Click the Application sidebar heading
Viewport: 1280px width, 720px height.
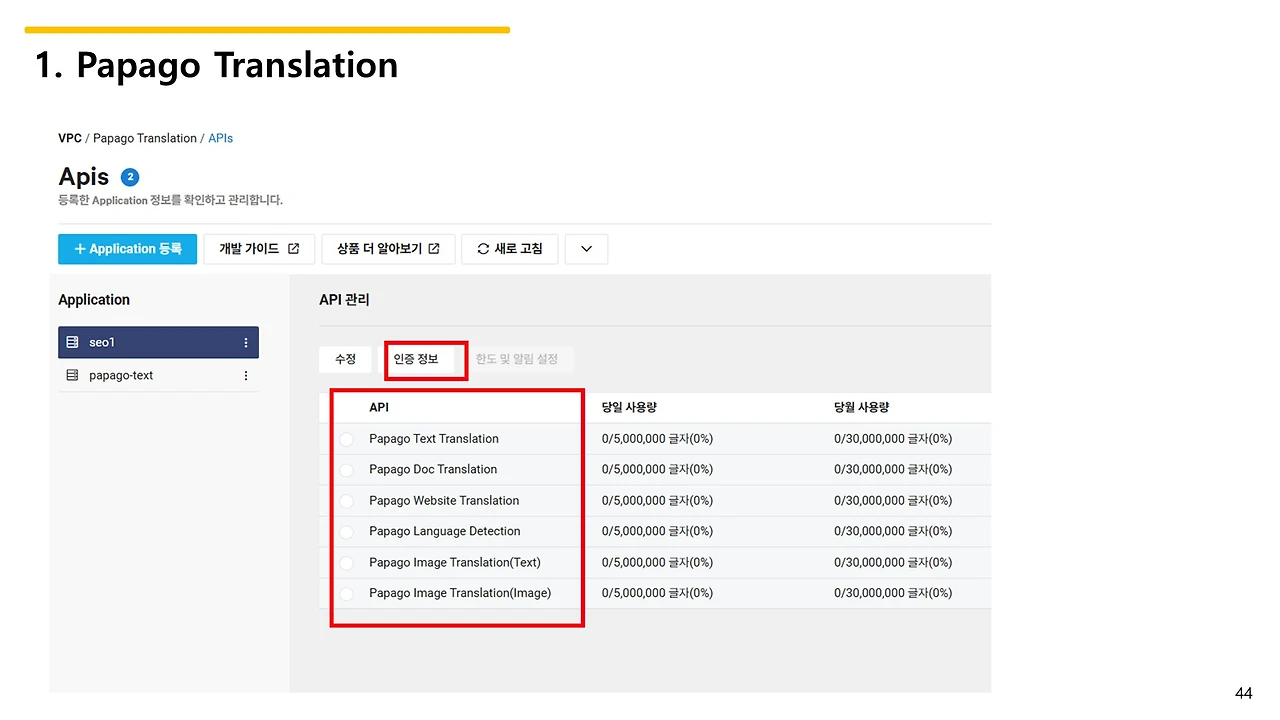[94, 300]
